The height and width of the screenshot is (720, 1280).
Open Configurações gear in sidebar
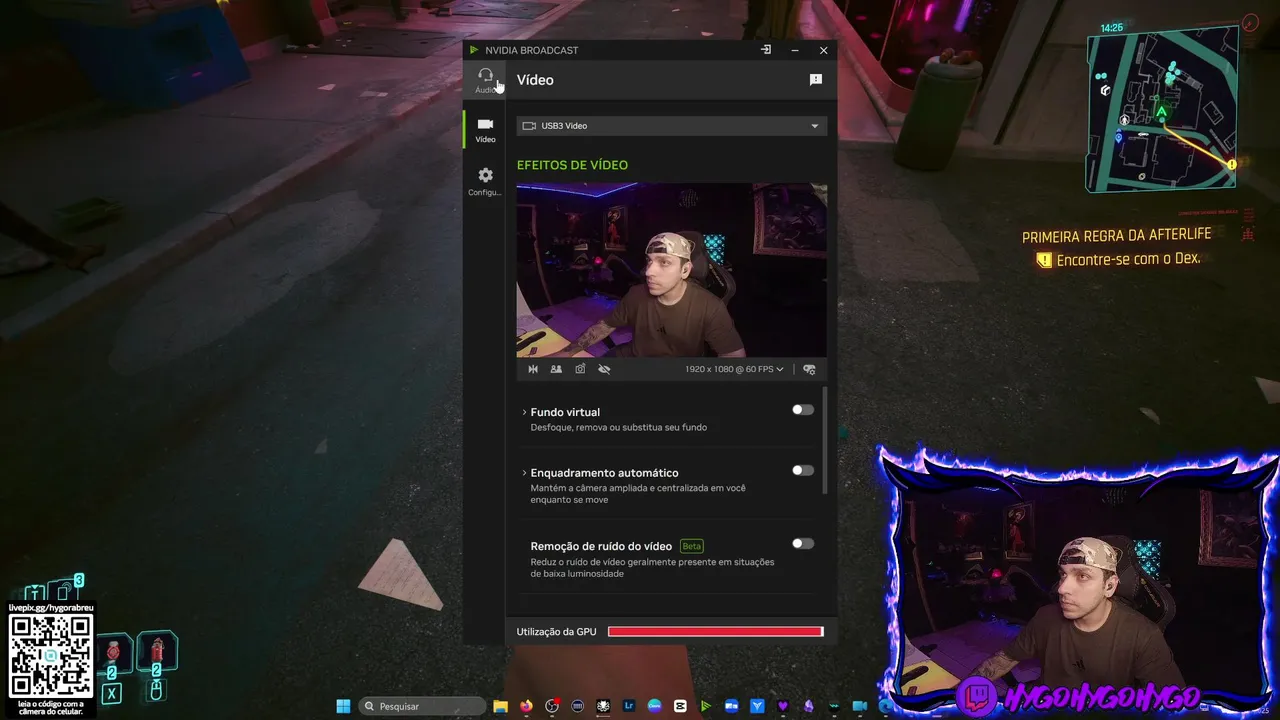pos(485,181)
